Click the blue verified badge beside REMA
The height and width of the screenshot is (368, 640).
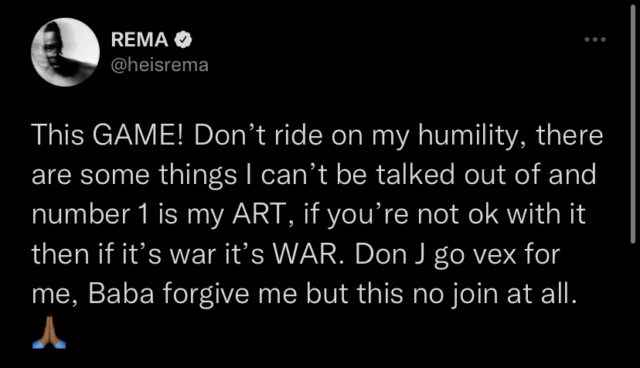[x=183, y=40]
